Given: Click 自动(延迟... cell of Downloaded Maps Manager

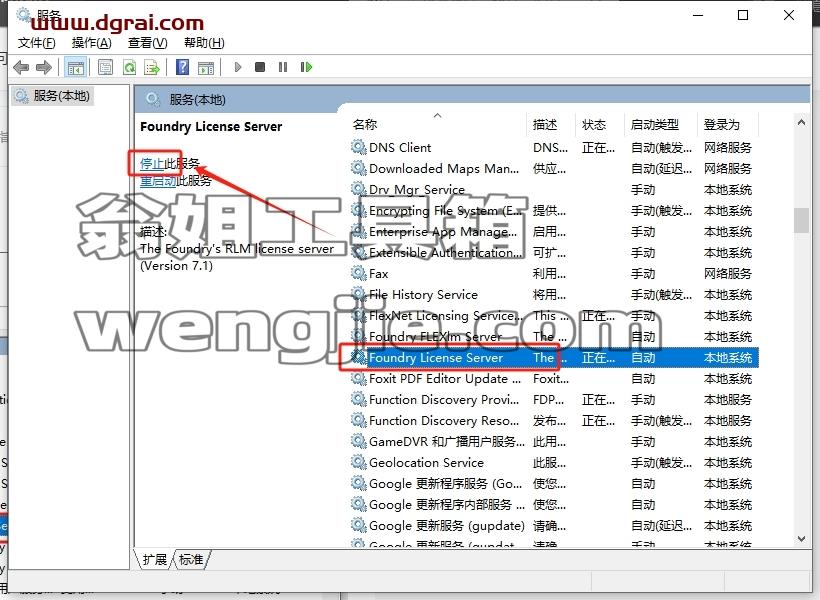Looking at the screenshot, I should (x=661, y=168).
